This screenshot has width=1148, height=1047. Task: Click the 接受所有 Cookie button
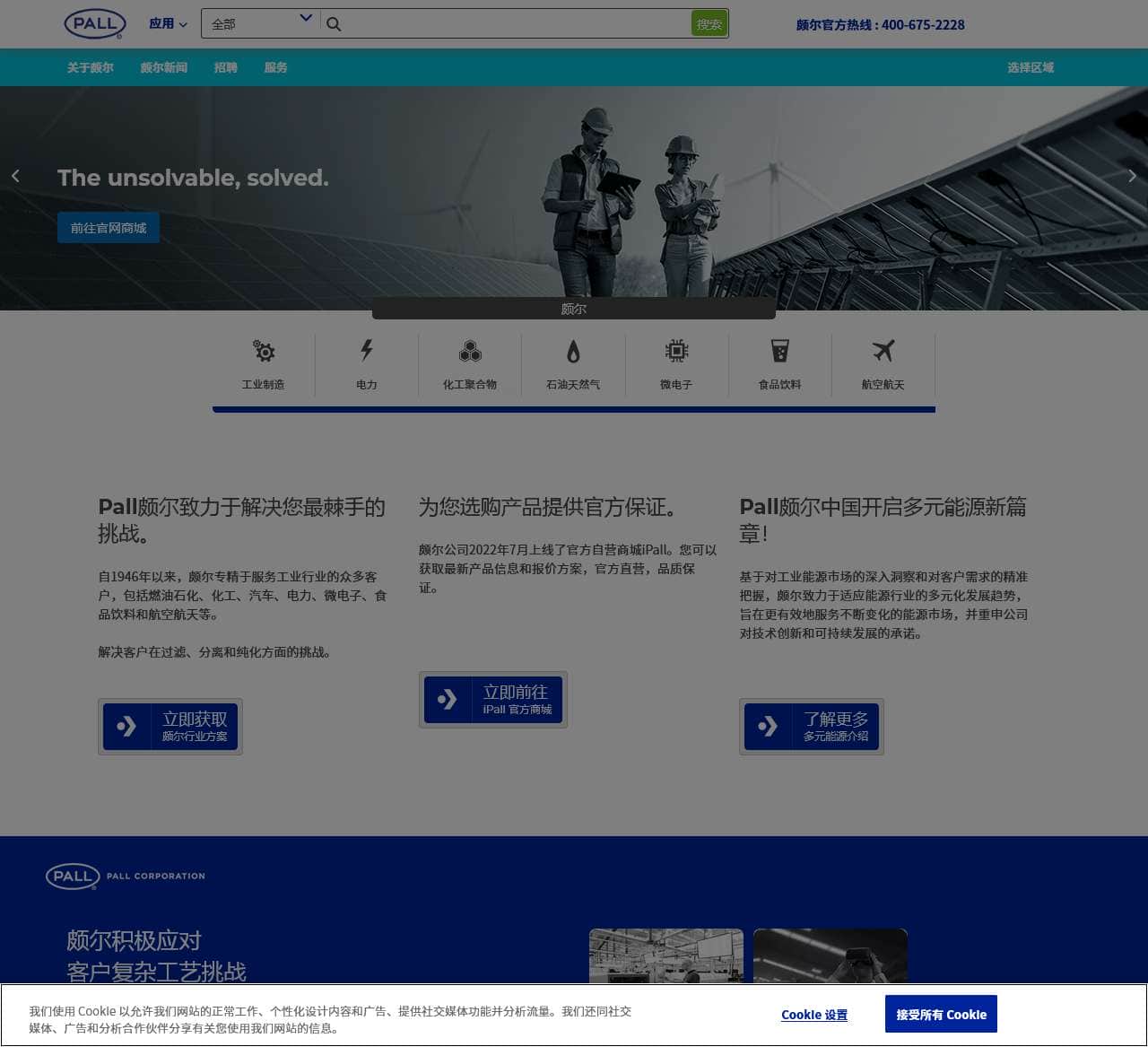point(940,1014)
